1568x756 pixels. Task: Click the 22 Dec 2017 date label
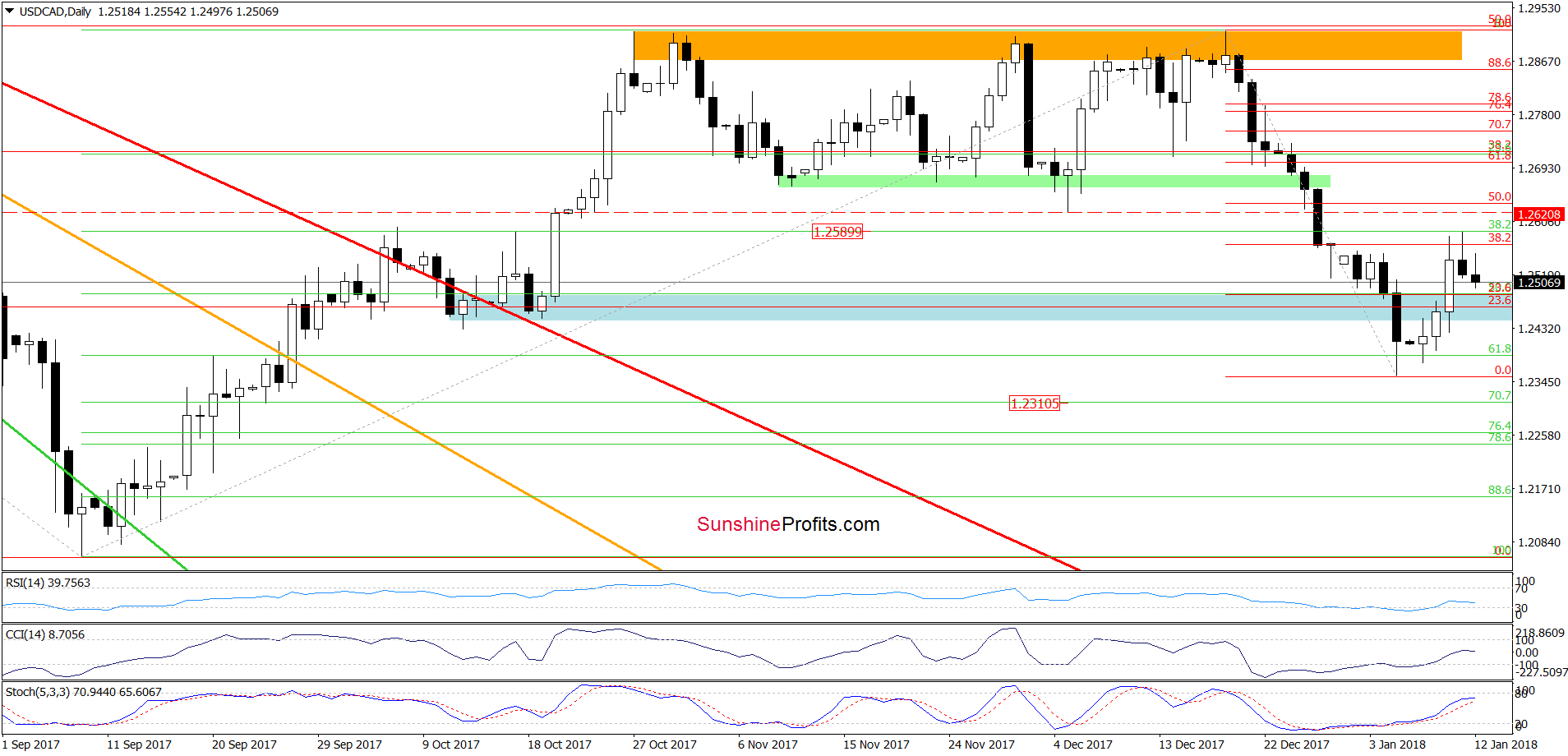[x=1297, y=744]
